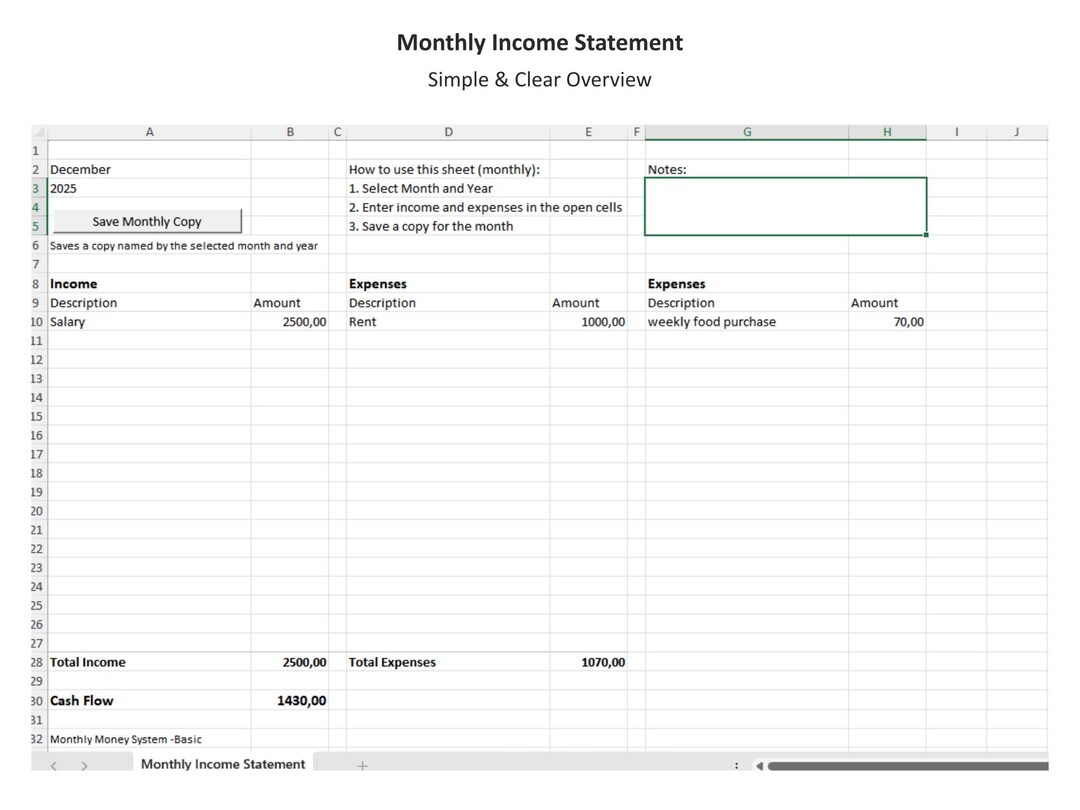Select row 28 header
The height and width of the screenshot is (810, 1080).
[37, 662]
